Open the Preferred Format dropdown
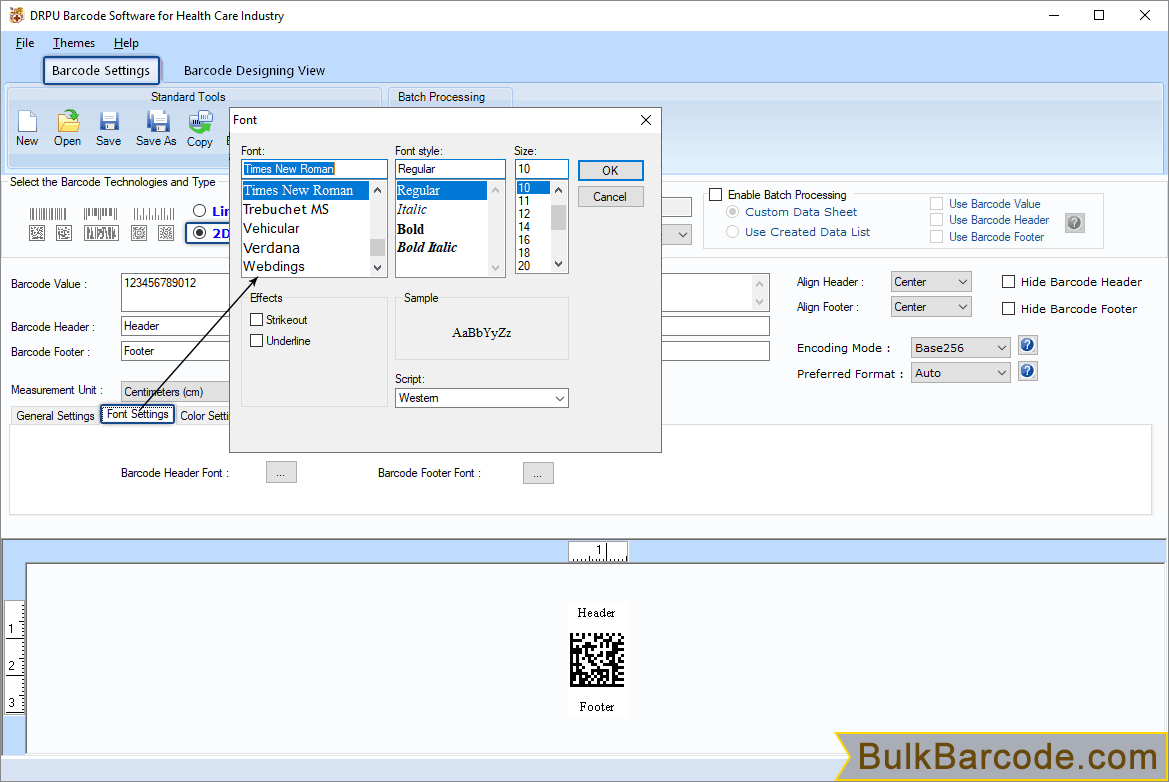The height and width of the screenshot is (782, 1169). pos(960,373)
